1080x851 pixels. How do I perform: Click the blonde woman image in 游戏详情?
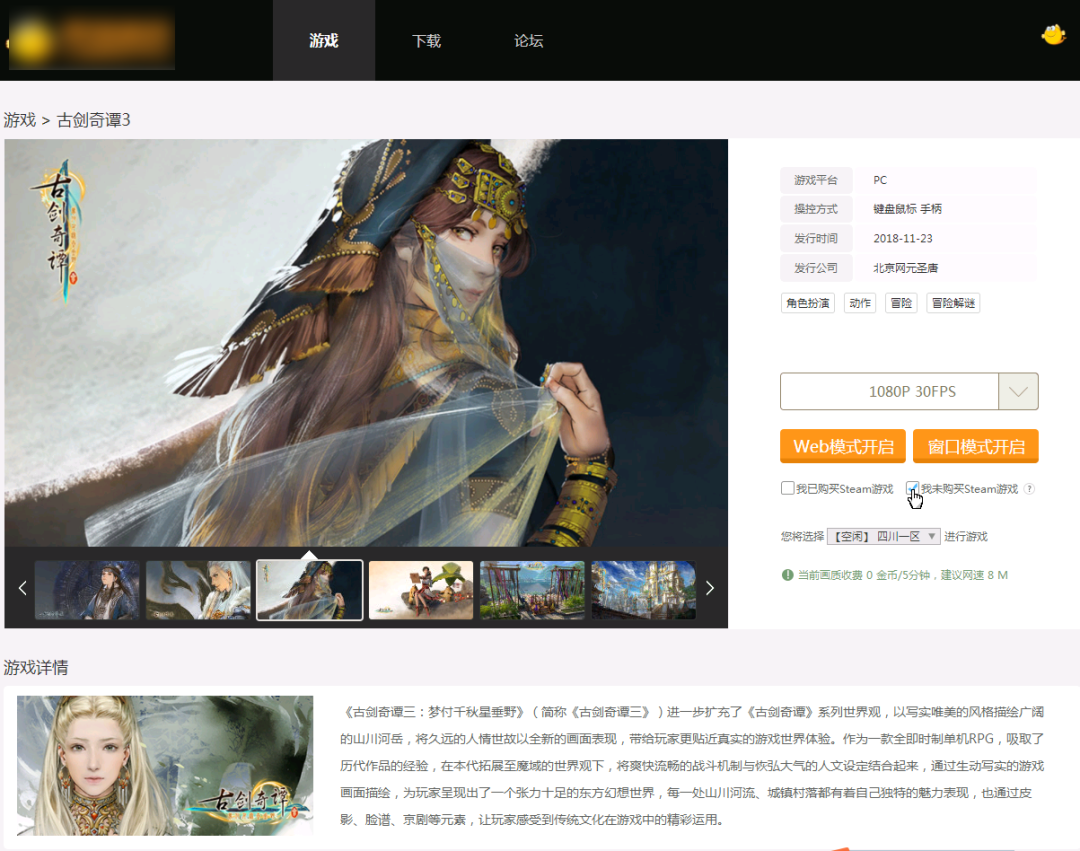pos(165,766)
